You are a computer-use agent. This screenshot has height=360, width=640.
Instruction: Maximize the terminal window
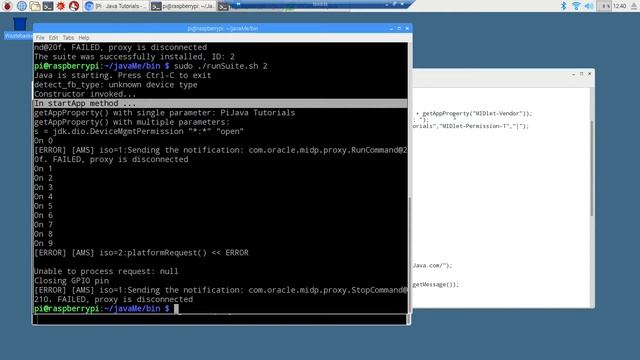point(399,28)
